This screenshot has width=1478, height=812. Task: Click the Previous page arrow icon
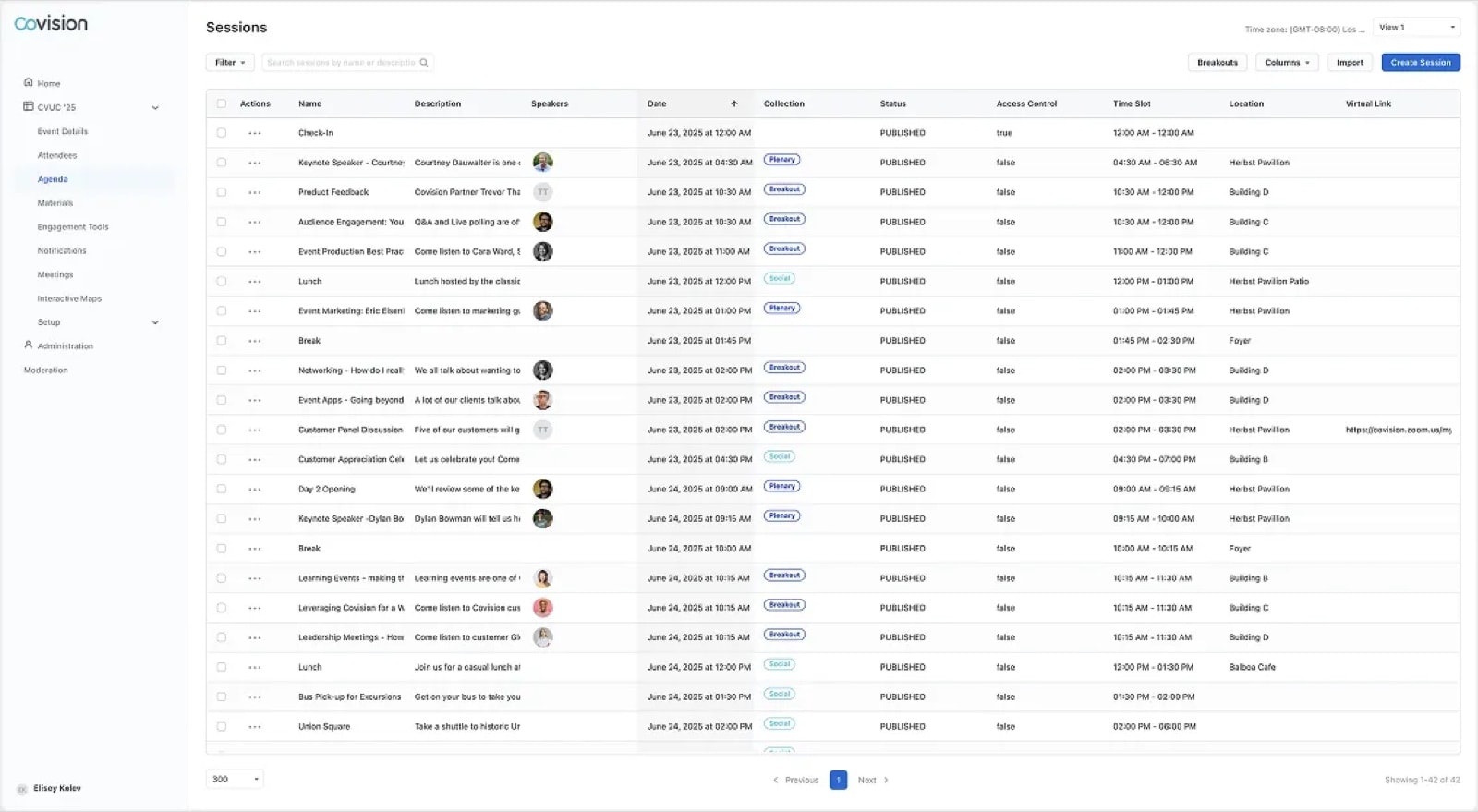pyautogui.click(x=776, y=780)
